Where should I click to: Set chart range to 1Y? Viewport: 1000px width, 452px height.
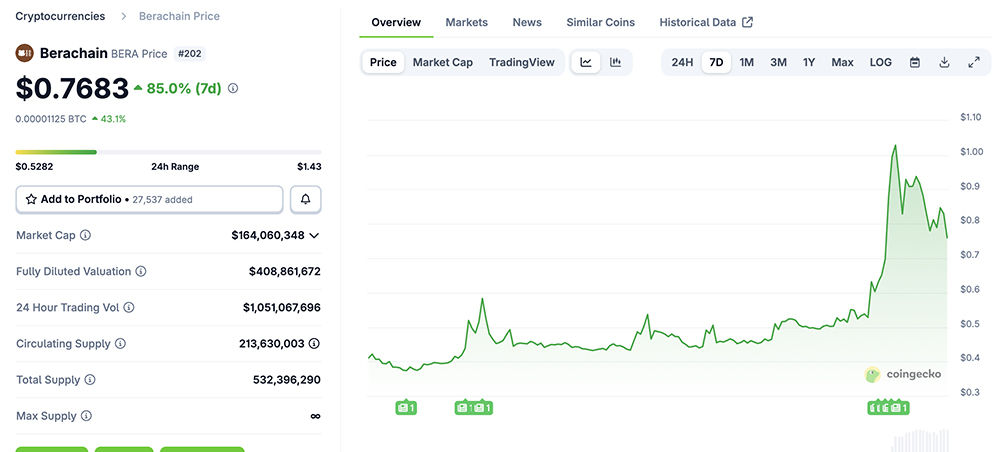point(809,62)
